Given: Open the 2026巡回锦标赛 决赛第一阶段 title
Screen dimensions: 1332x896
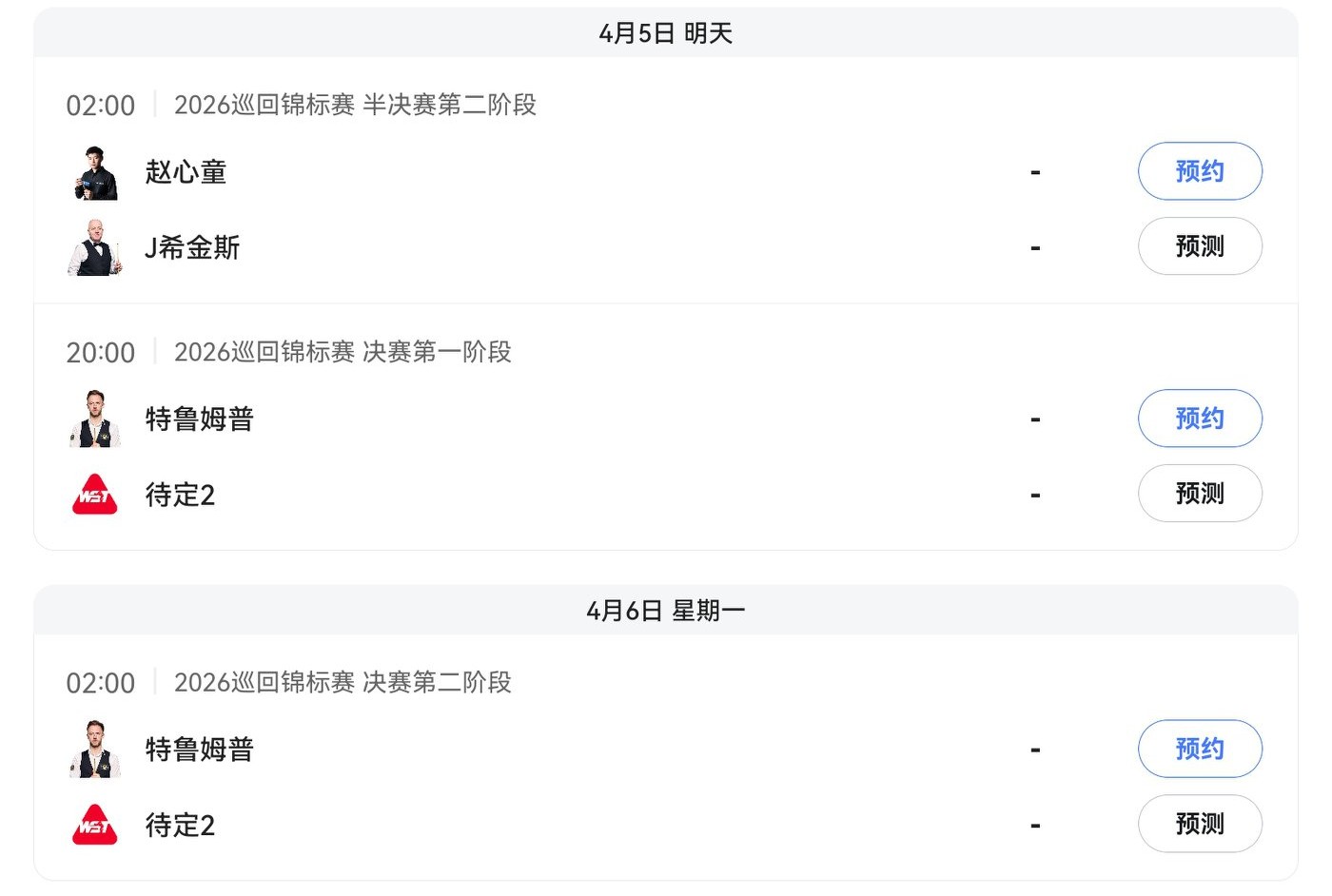Looking at the screenshot, I should pos(343,352).
